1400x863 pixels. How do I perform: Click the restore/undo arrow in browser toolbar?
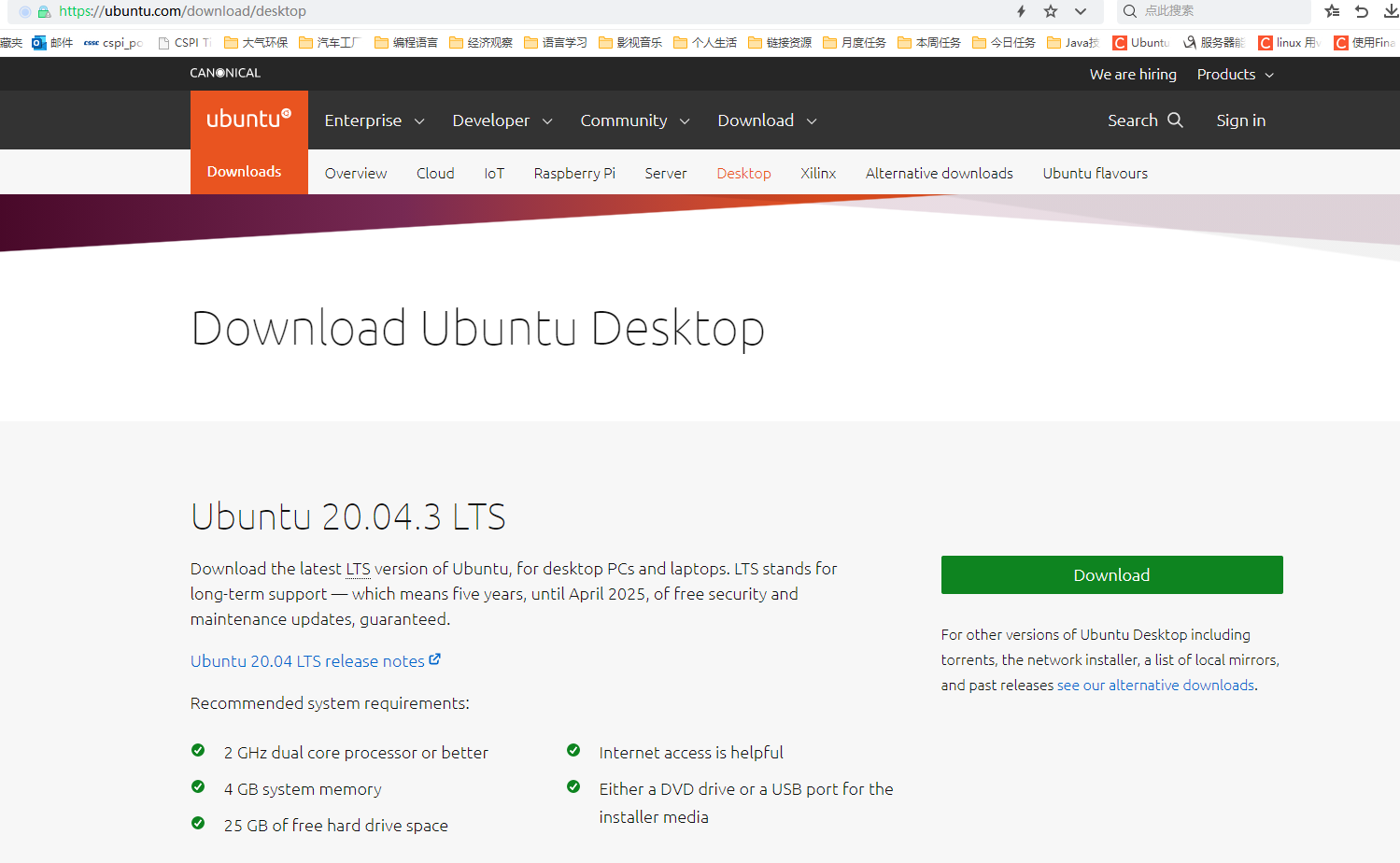click(1361, 11)
